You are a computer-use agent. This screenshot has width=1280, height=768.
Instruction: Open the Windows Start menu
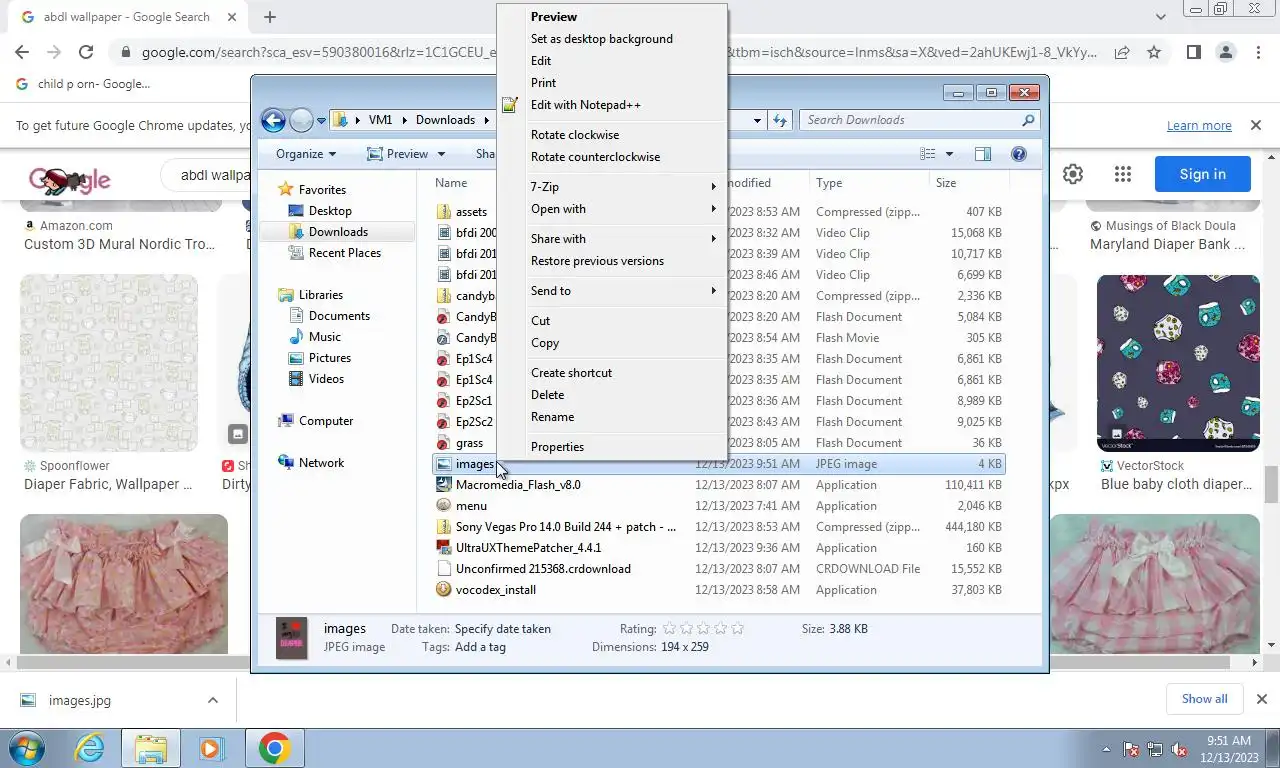(26, 748)
